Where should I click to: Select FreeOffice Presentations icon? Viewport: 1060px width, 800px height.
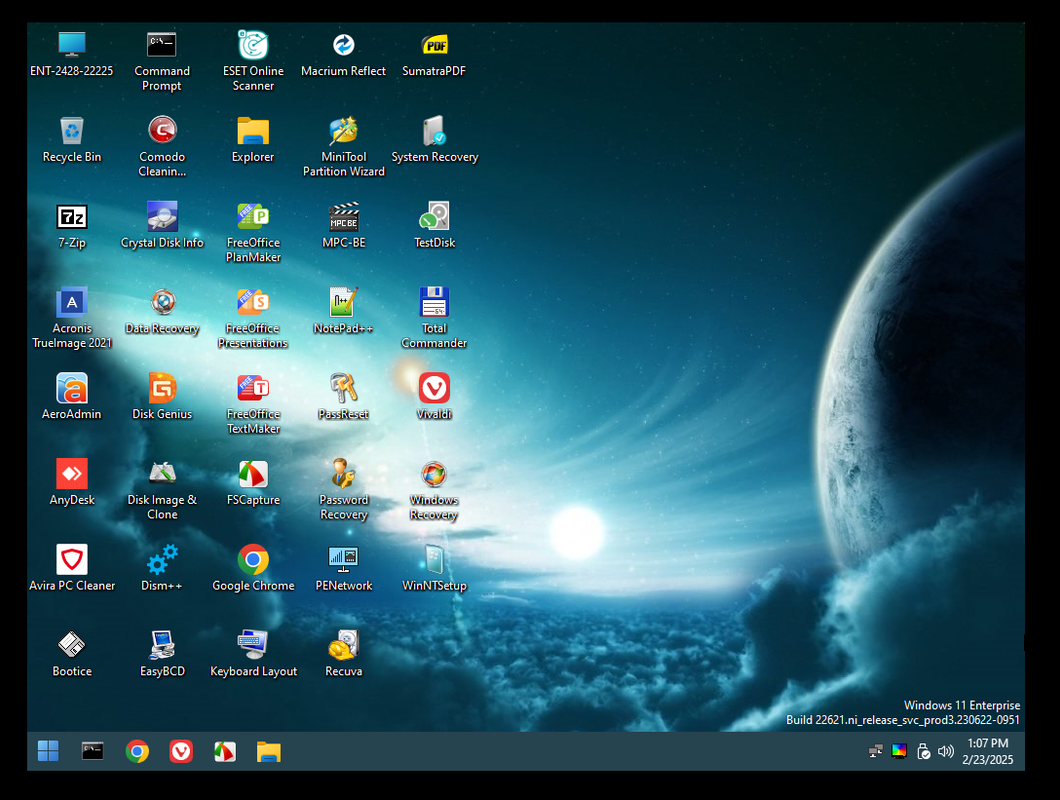click(x=253, y=303)
